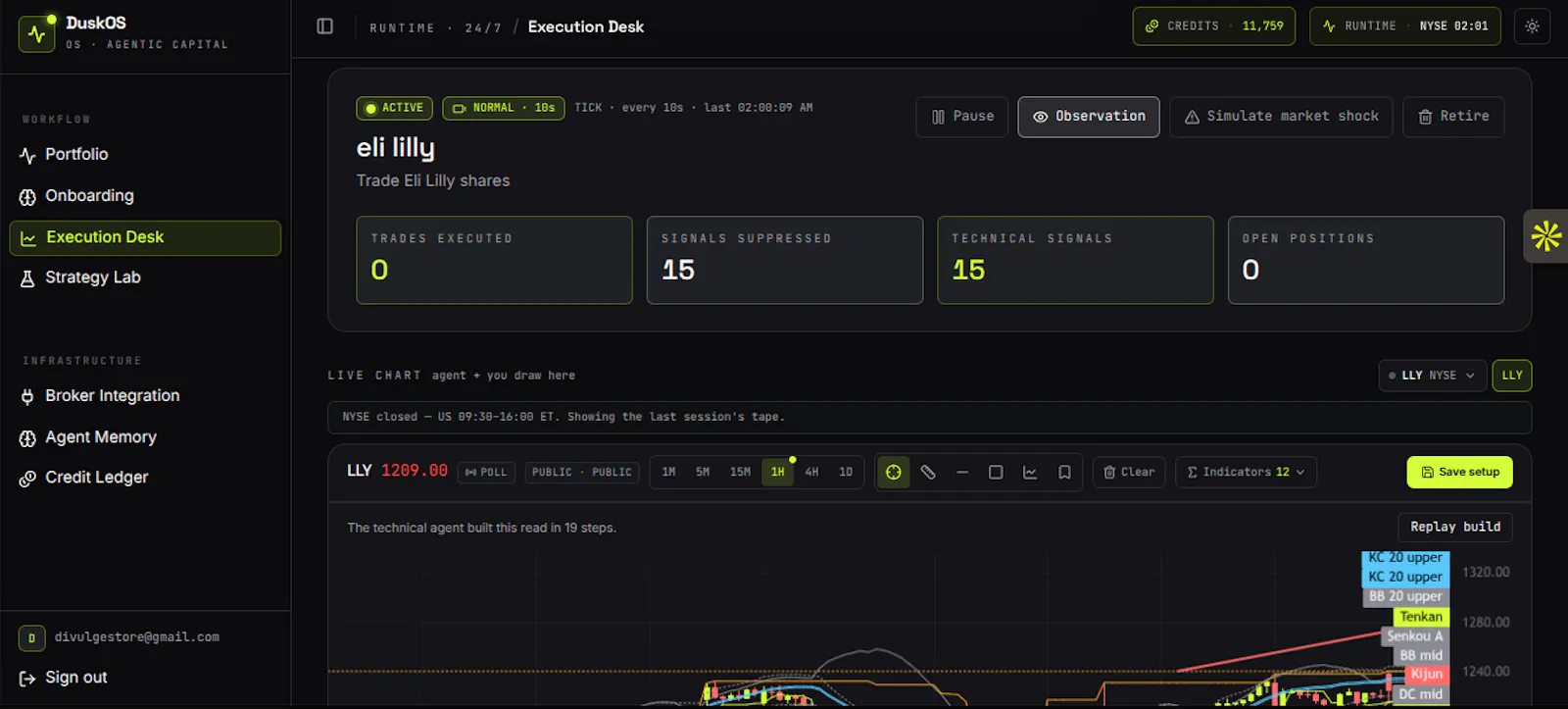Click the NORMAL 10s tick mode badge
This screenshot has height=709, width=1568.
point(504,108)
